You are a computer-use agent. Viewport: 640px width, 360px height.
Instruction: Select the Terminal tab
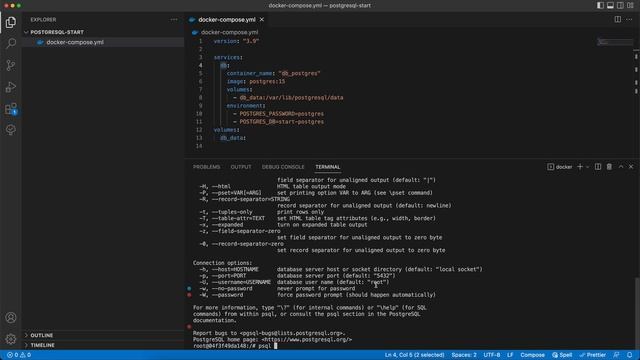327,167
